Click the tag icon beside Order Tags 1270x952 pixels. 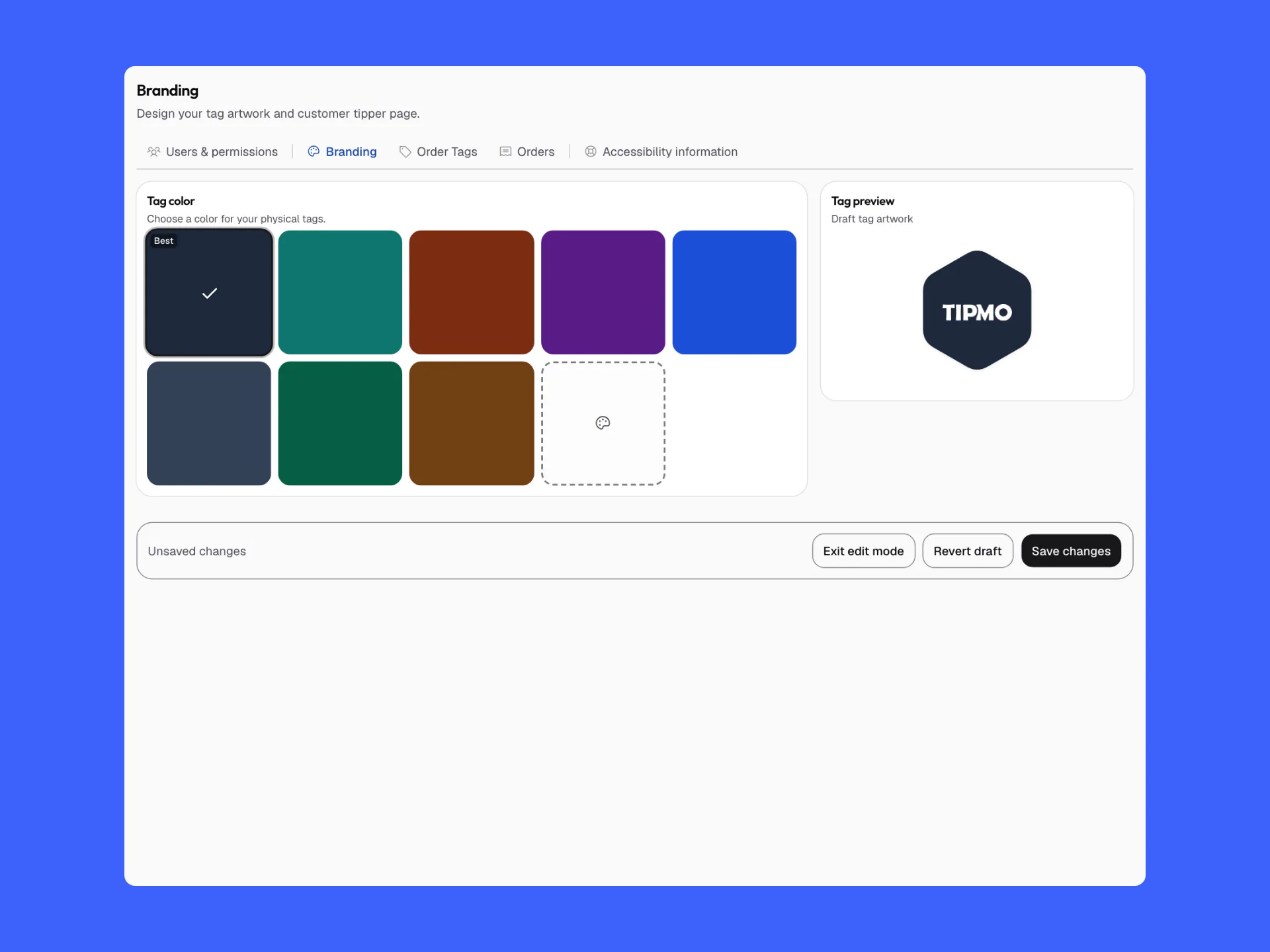pyautogui.click(x=405, y=151)
